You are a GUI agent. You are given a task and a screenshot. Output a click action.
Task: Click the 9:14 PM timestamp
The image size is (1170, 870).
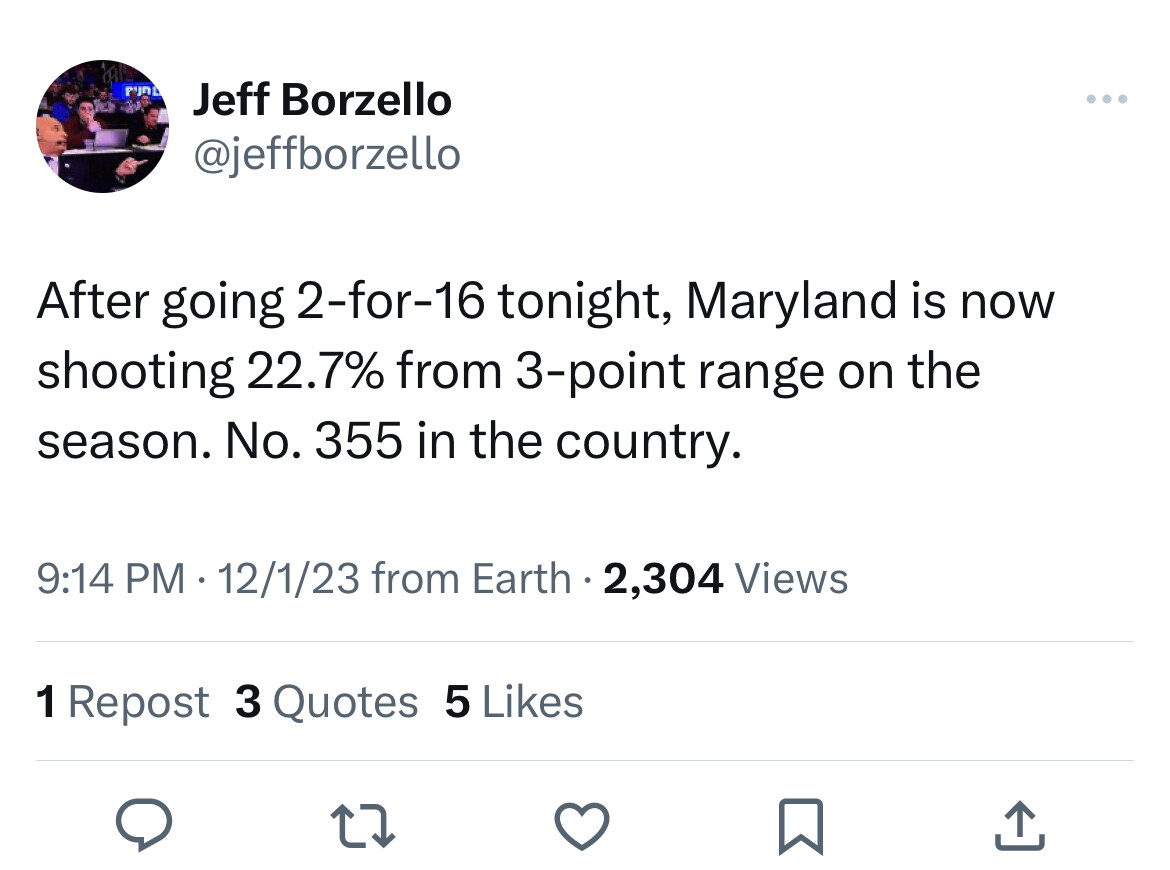(x=110, y=578)
